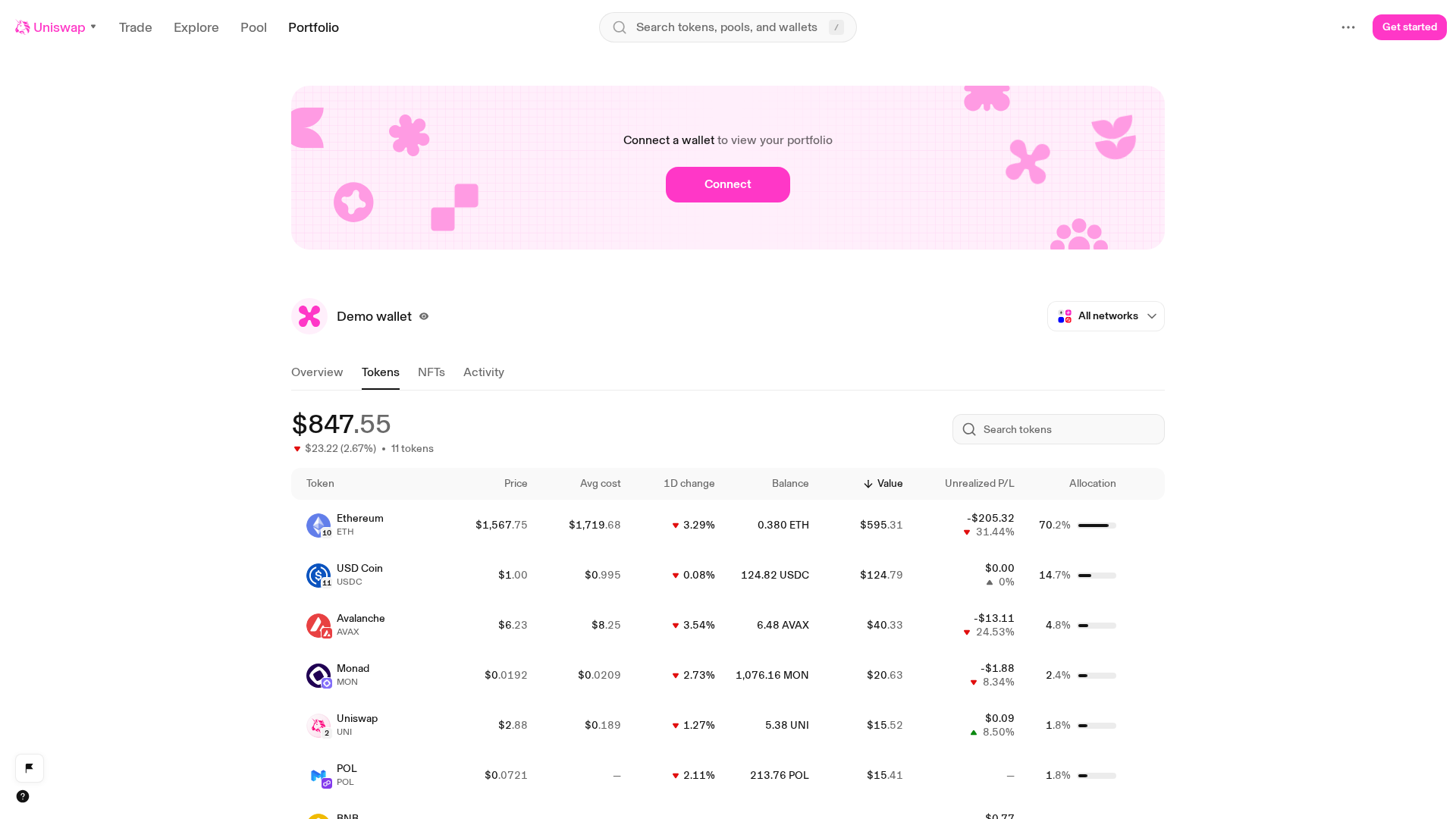Viewport: 1456px width, 819px height.
Task: Click the Uniswap UNI token icon
Action: [x=318, y=725]
